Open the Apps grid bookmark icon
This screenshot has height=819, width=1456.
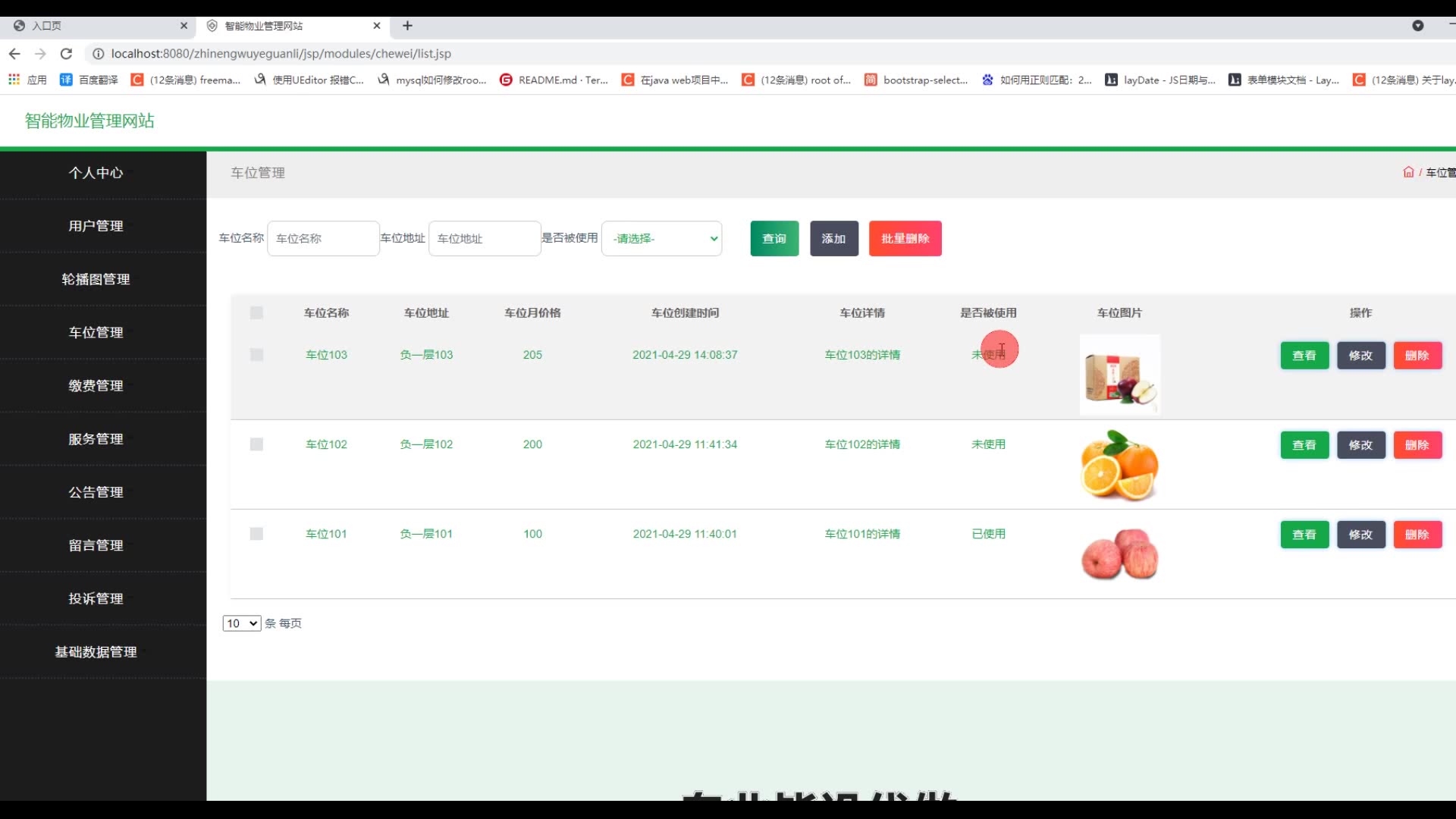pyautogui.click(x=14, y=80)
